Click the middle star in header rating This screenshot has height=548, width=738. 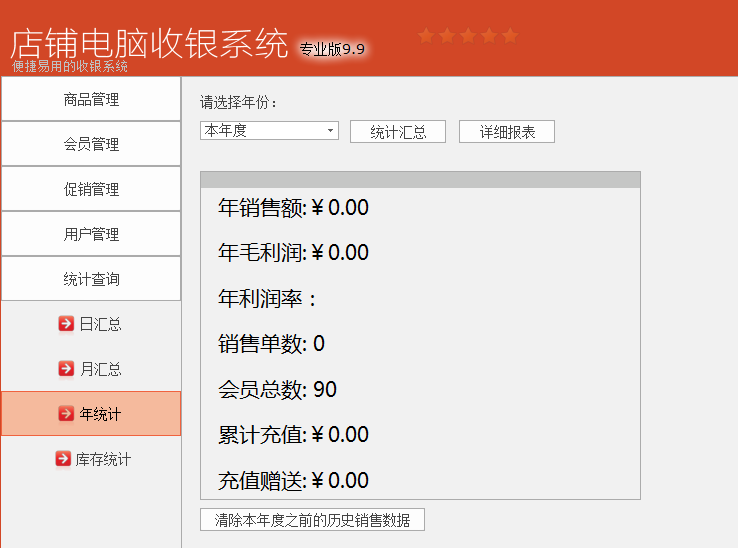click(468, 36)
